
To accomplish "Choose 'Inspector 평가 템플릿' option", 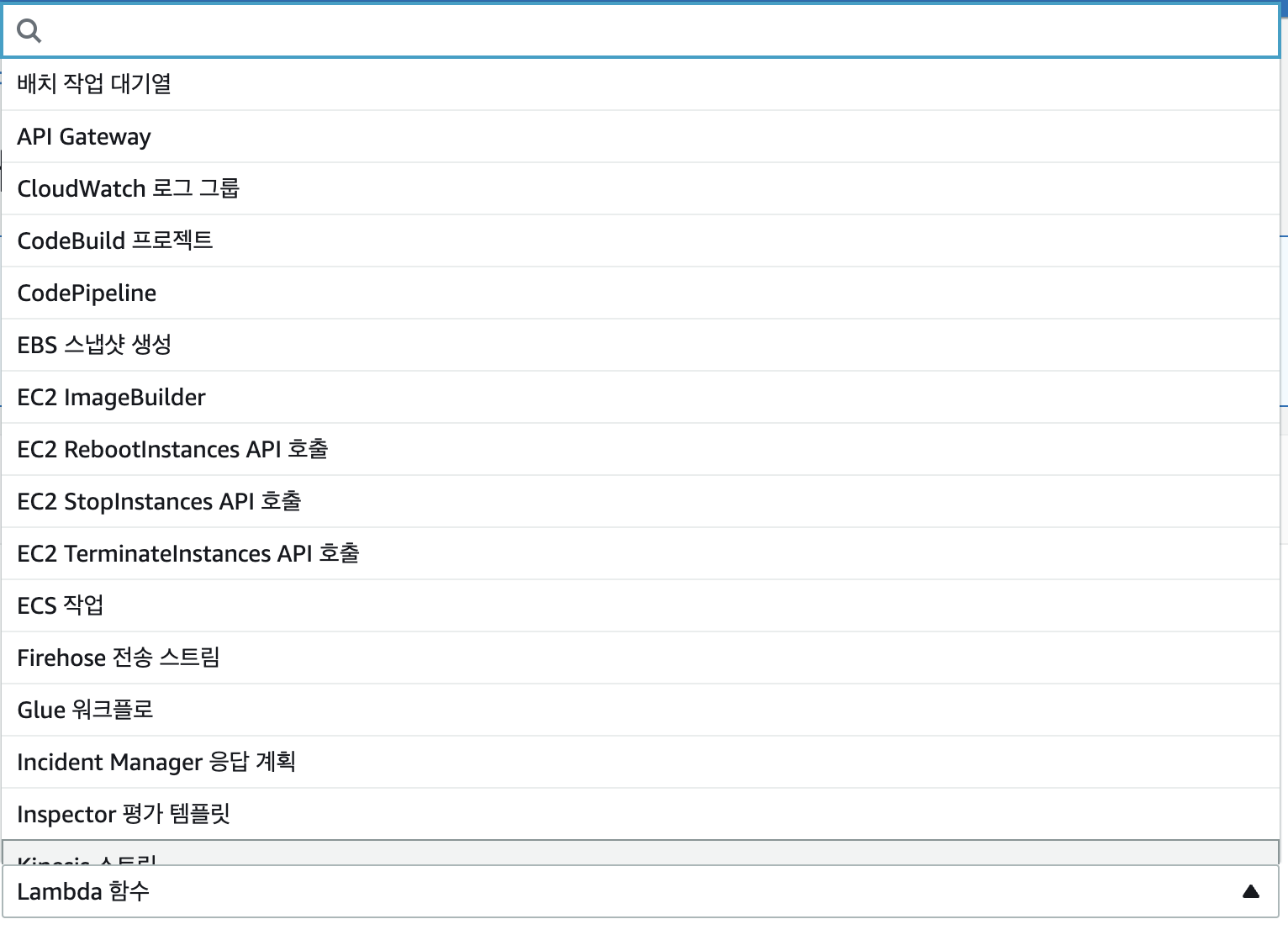I will (x=641, y=814).
